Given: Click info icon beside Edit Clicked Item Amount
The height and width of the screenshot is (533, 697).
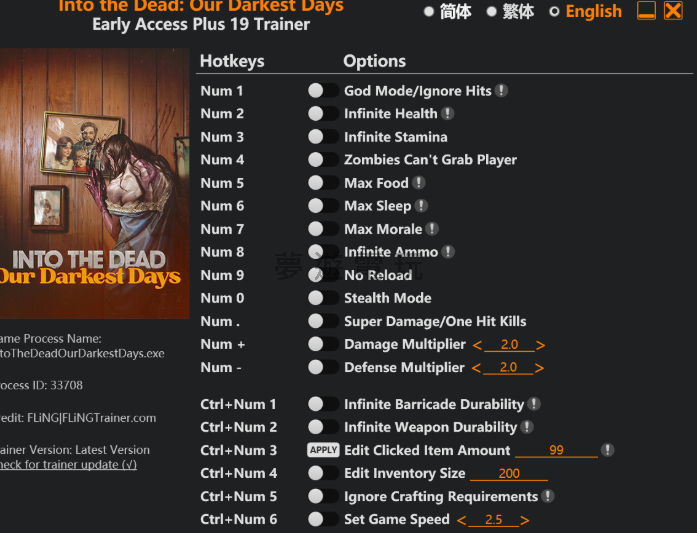Looking at the screenshot, I should tap(607, 450).
